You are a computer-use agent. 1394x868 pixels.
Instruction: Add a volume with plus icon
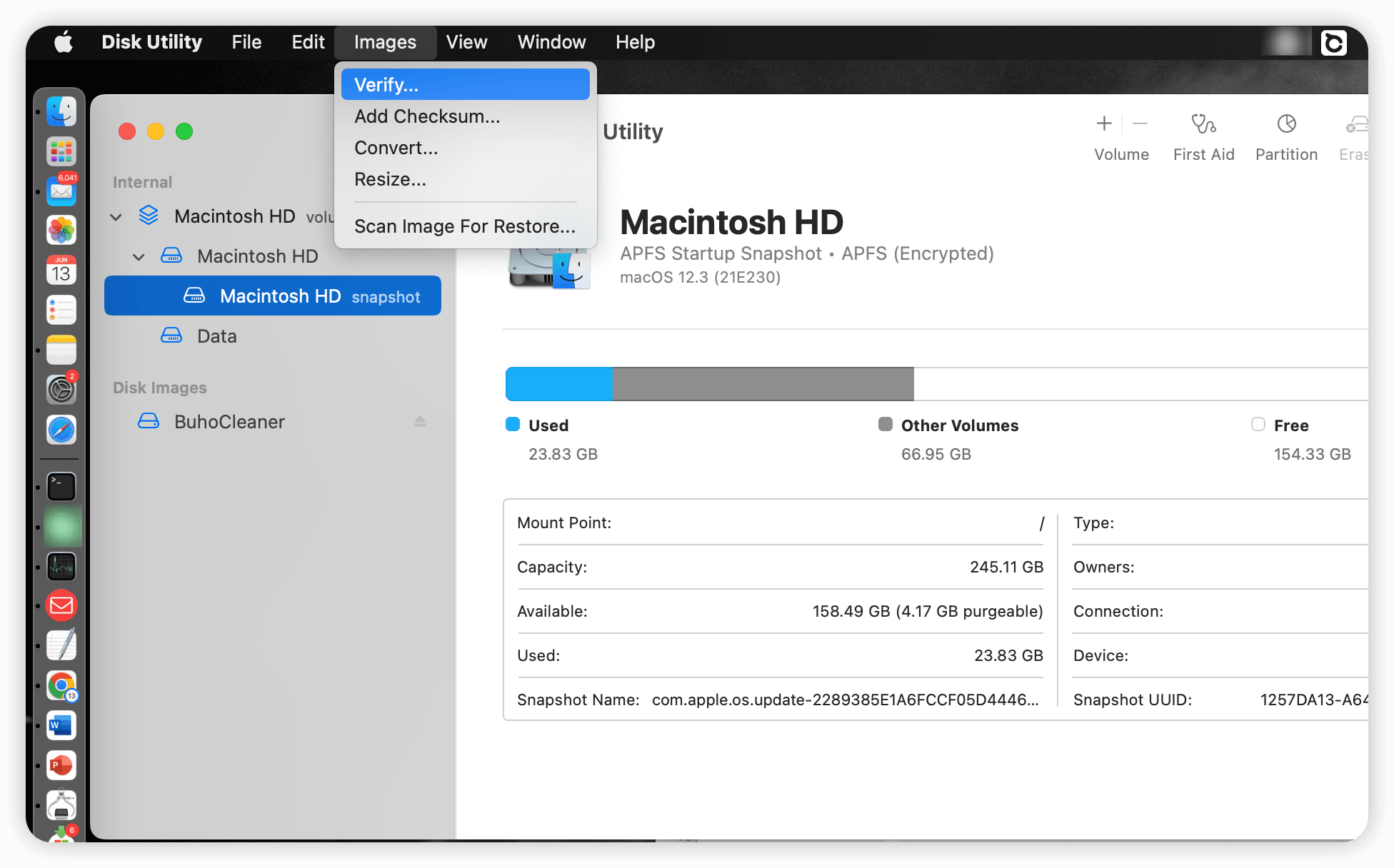tap(1104, 123)
